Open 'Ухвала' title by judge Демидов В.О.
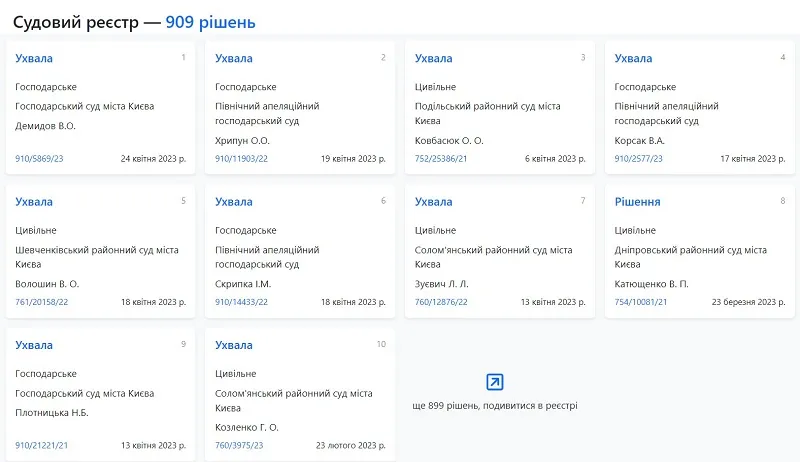The width and height of the screenshot is (800, 462). tap(34, 59)
